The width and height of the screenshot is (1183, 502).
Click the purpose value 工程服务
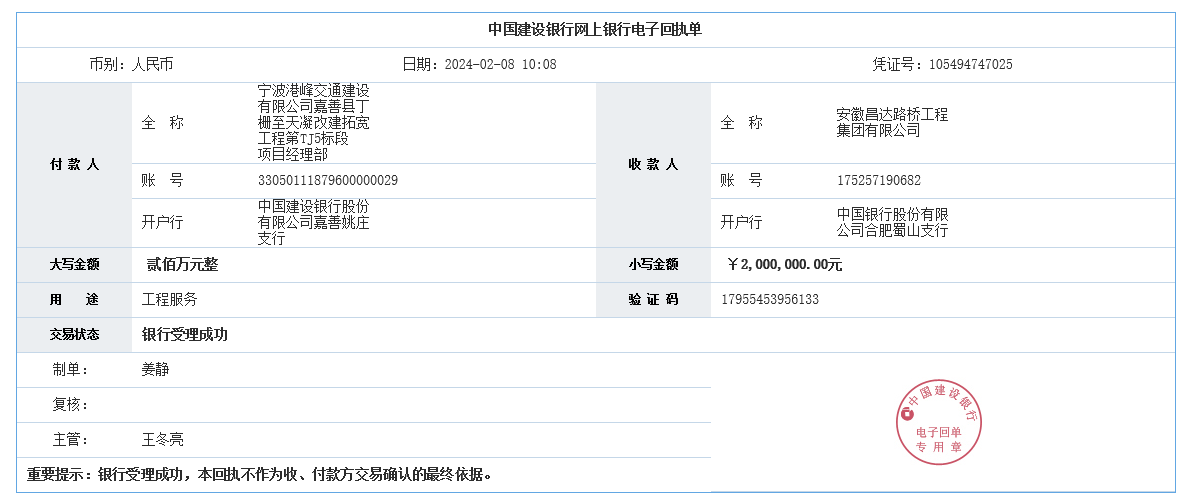click(170, 299)
